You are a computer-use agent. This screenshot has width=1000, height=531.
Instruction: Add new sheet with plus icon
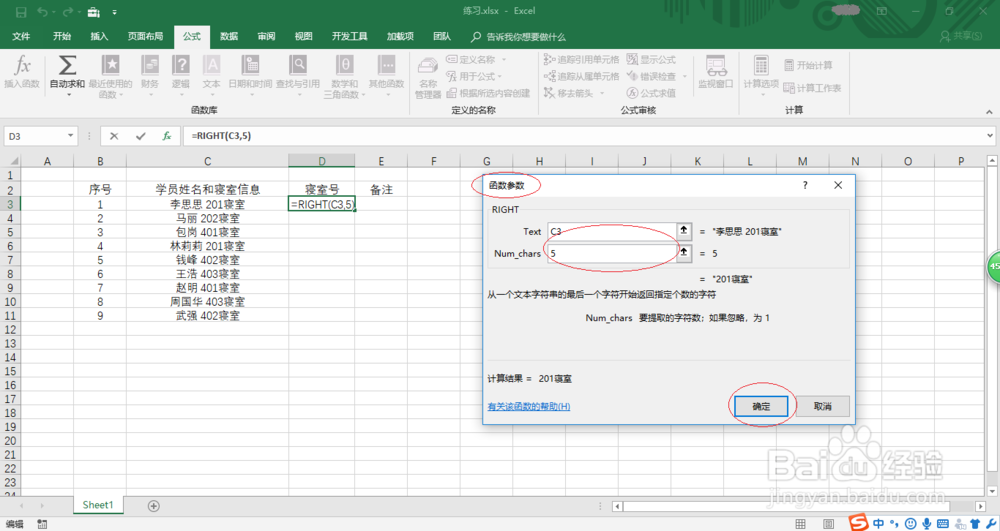(x=154, y=506)
